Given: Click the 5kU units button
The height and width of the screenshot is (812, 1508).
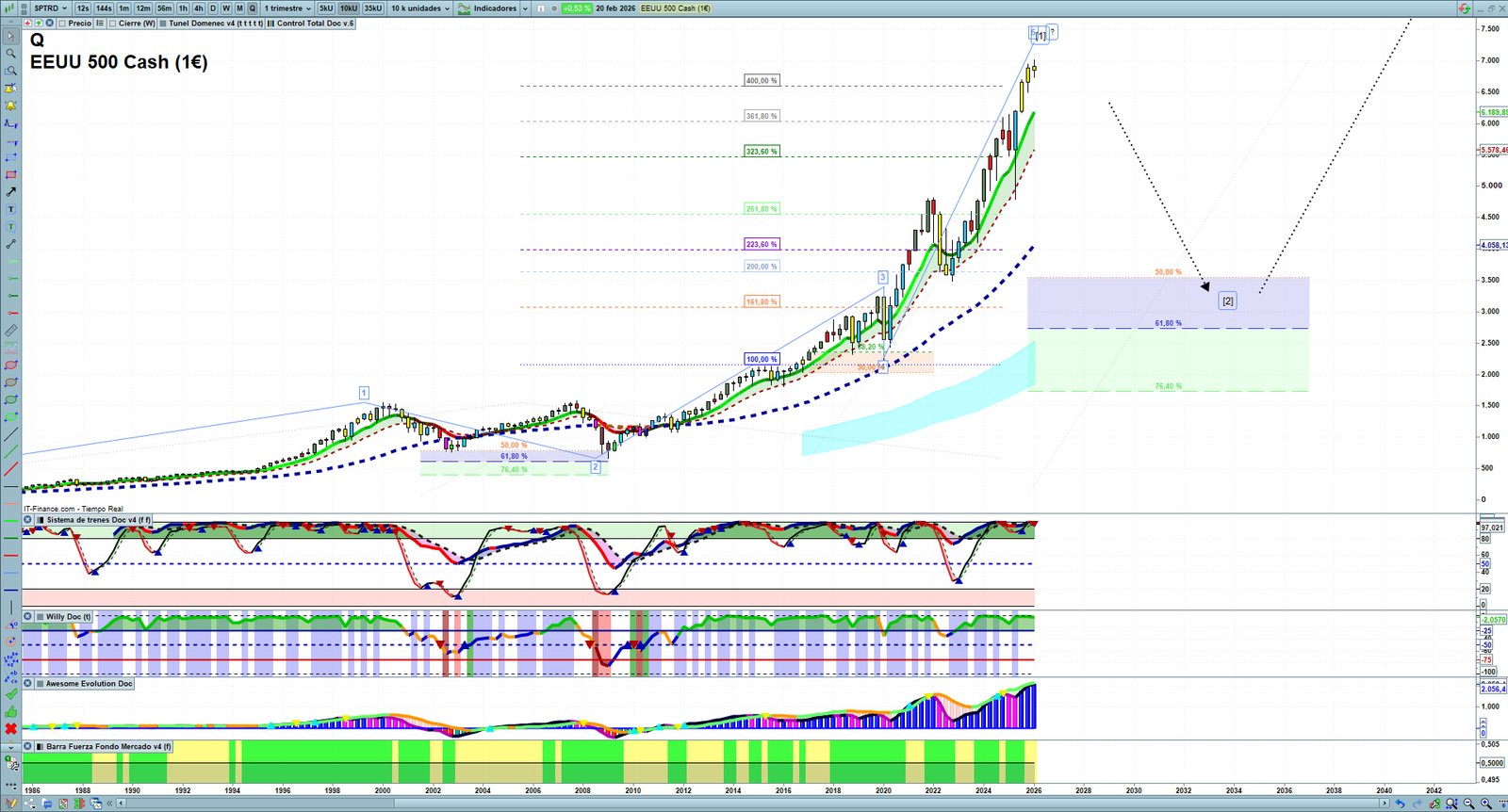Looking at the screenshot, I should (x=326, y=8).
